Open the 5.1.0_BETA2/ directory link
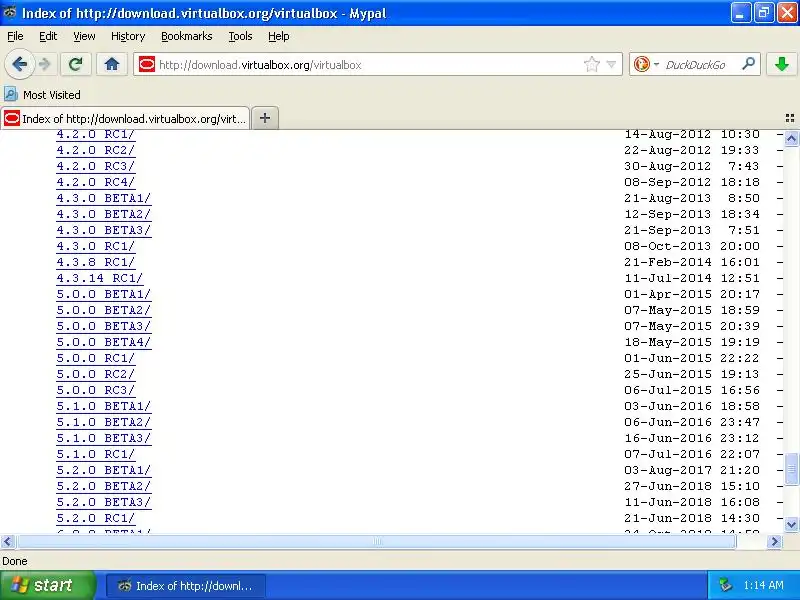This screenshot has width=800, height=600. (104, 422)
